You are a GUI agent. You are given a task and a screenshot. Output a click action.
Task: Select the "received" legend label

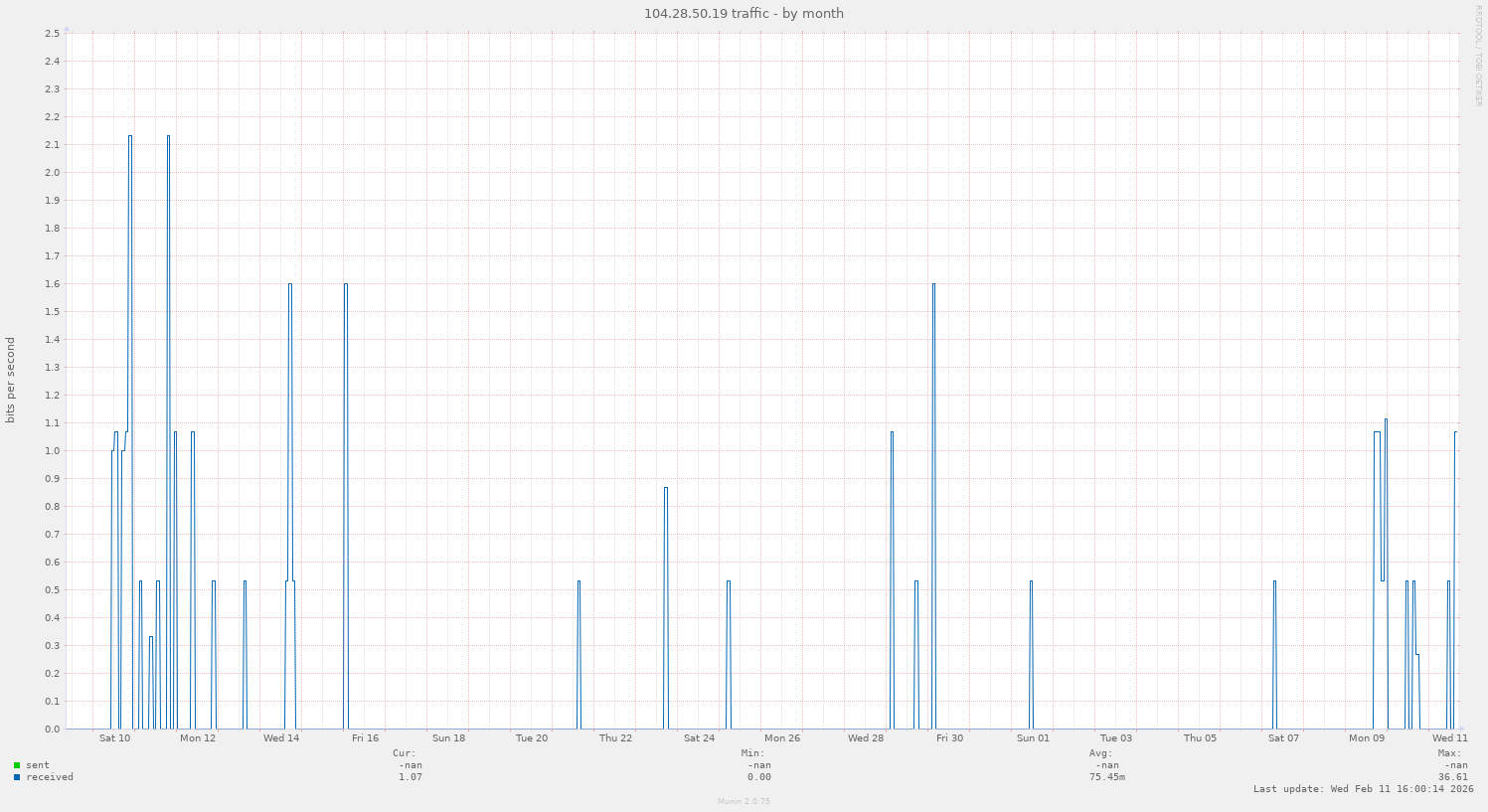click(50, 777)
